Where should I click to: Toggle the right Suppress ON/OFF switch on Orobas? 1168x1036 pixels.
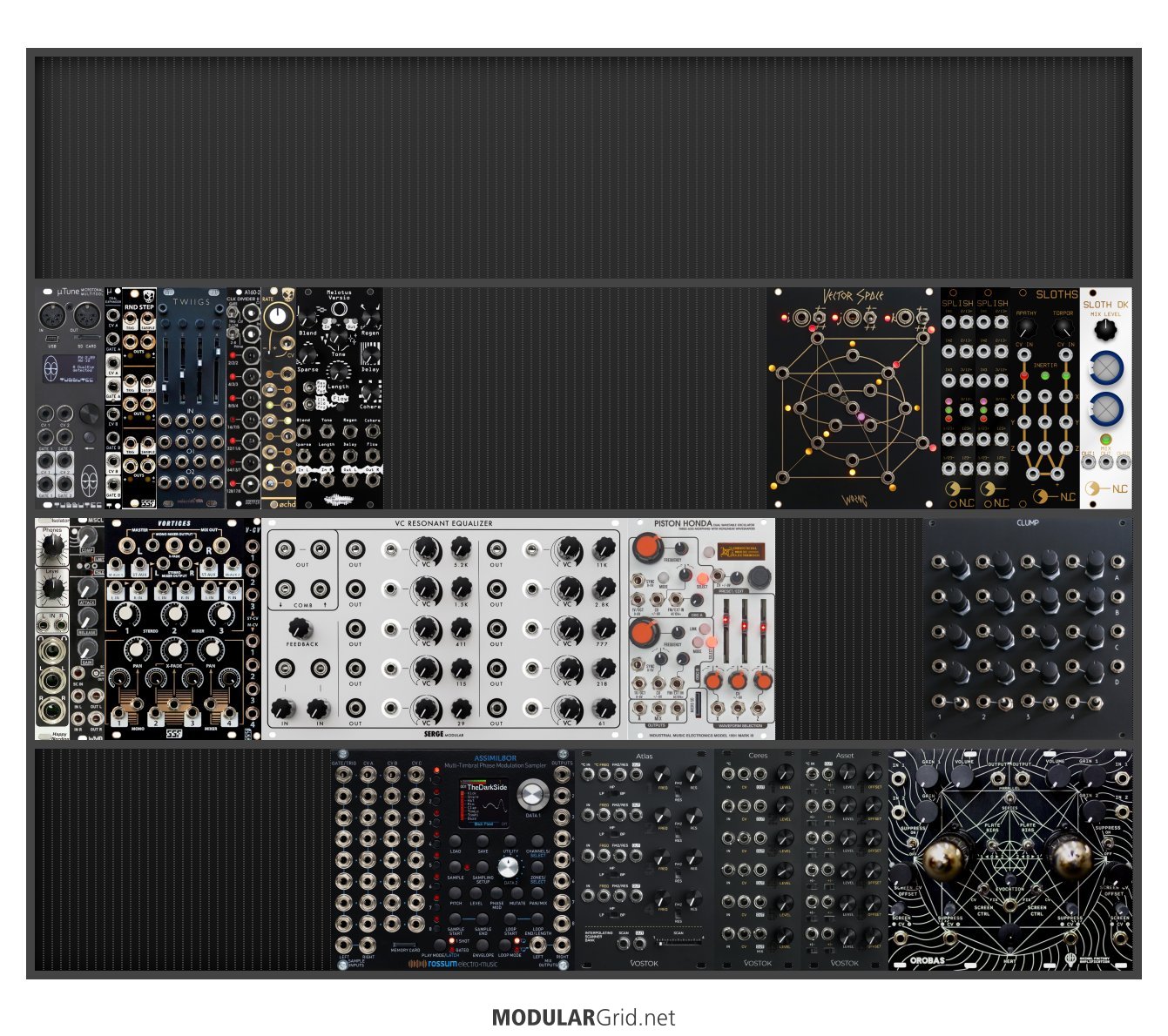point(1108,843)
